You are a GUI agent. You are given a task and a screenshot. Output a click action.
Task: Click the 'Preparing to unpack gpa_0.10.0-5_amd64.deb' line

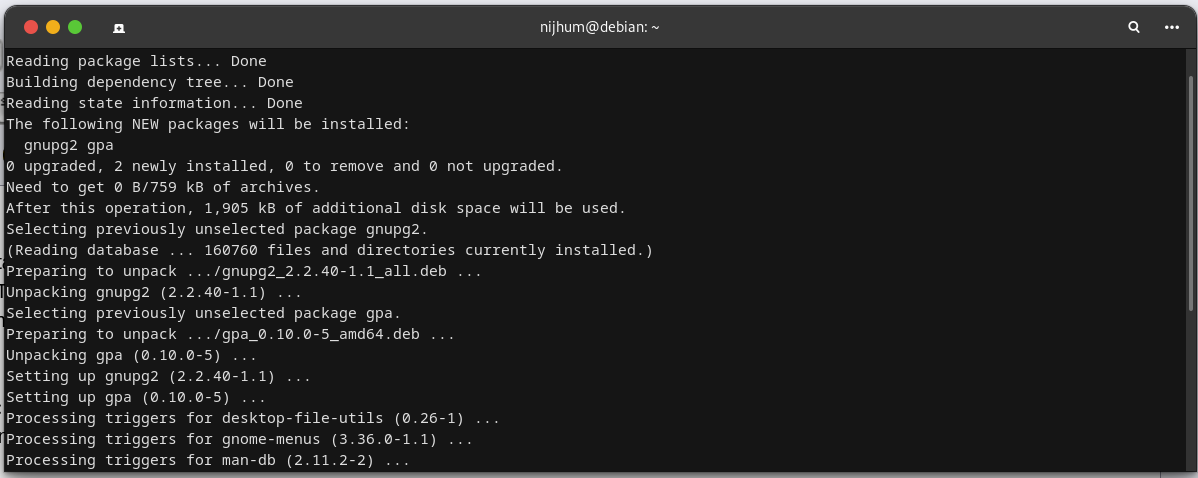point(230,334)
